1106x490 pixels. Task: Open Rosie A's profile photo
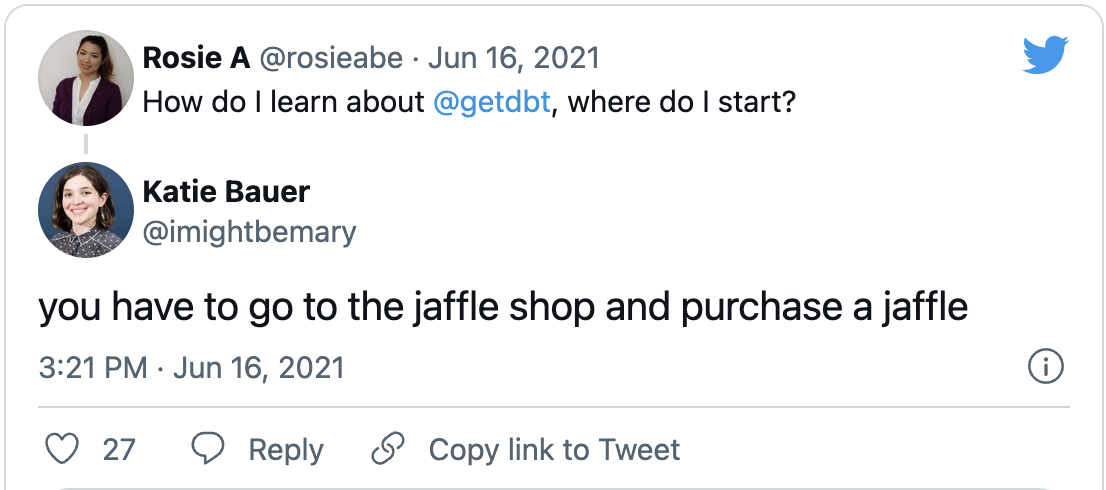pos(86,78)
